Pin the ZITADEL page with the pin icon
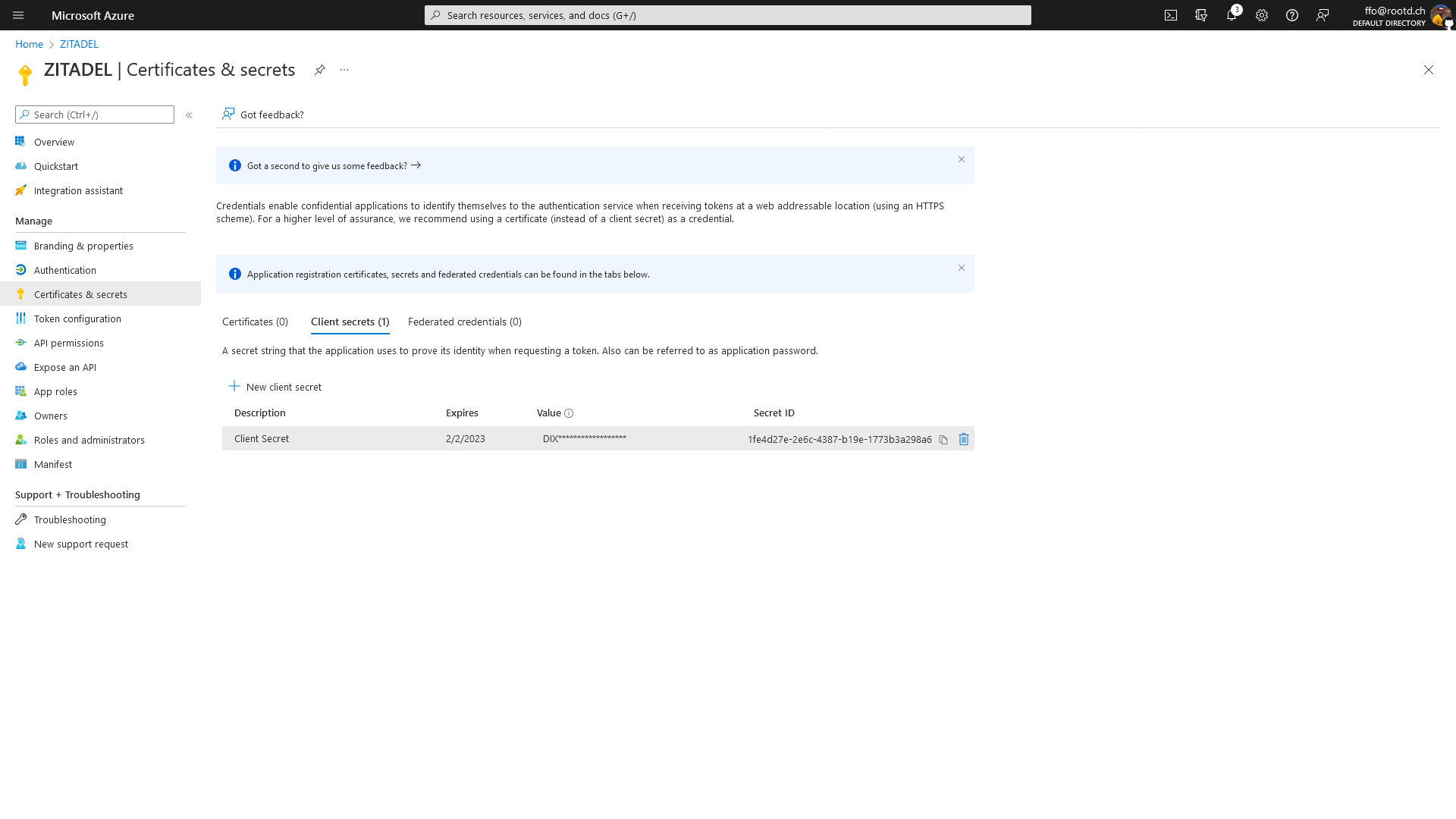 [x=320, y=70]
